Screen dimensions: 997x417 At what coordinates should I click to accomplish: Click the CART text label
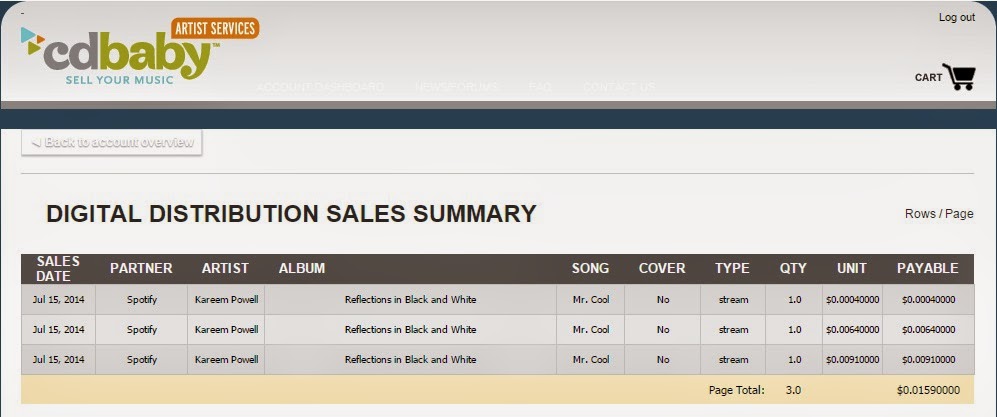point(928,77)
